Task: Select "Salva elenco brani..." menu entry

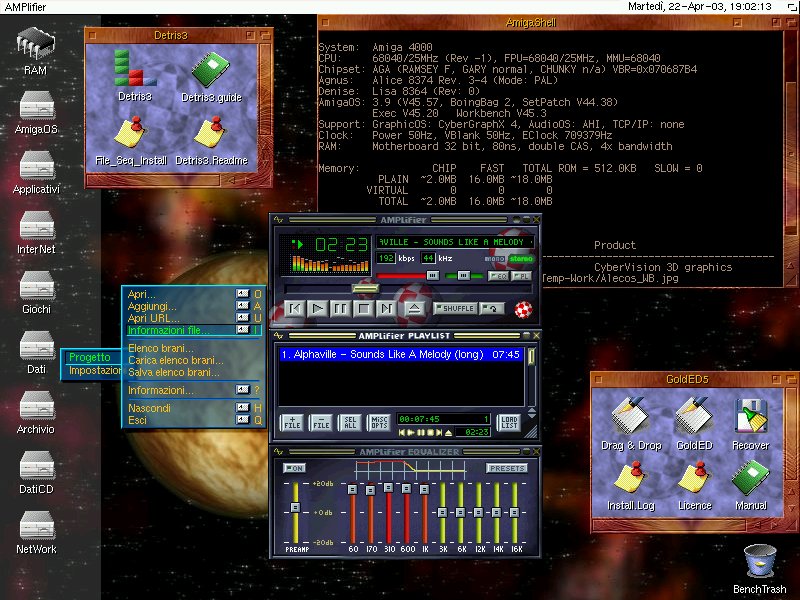Action: click(x=175, y=372)
